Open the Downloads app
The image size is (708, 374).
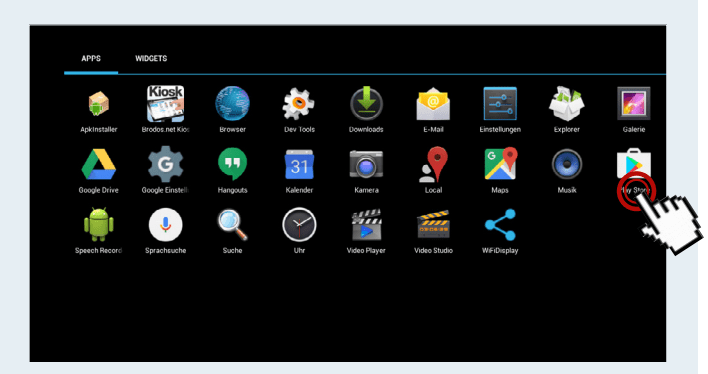pos(366,103)
